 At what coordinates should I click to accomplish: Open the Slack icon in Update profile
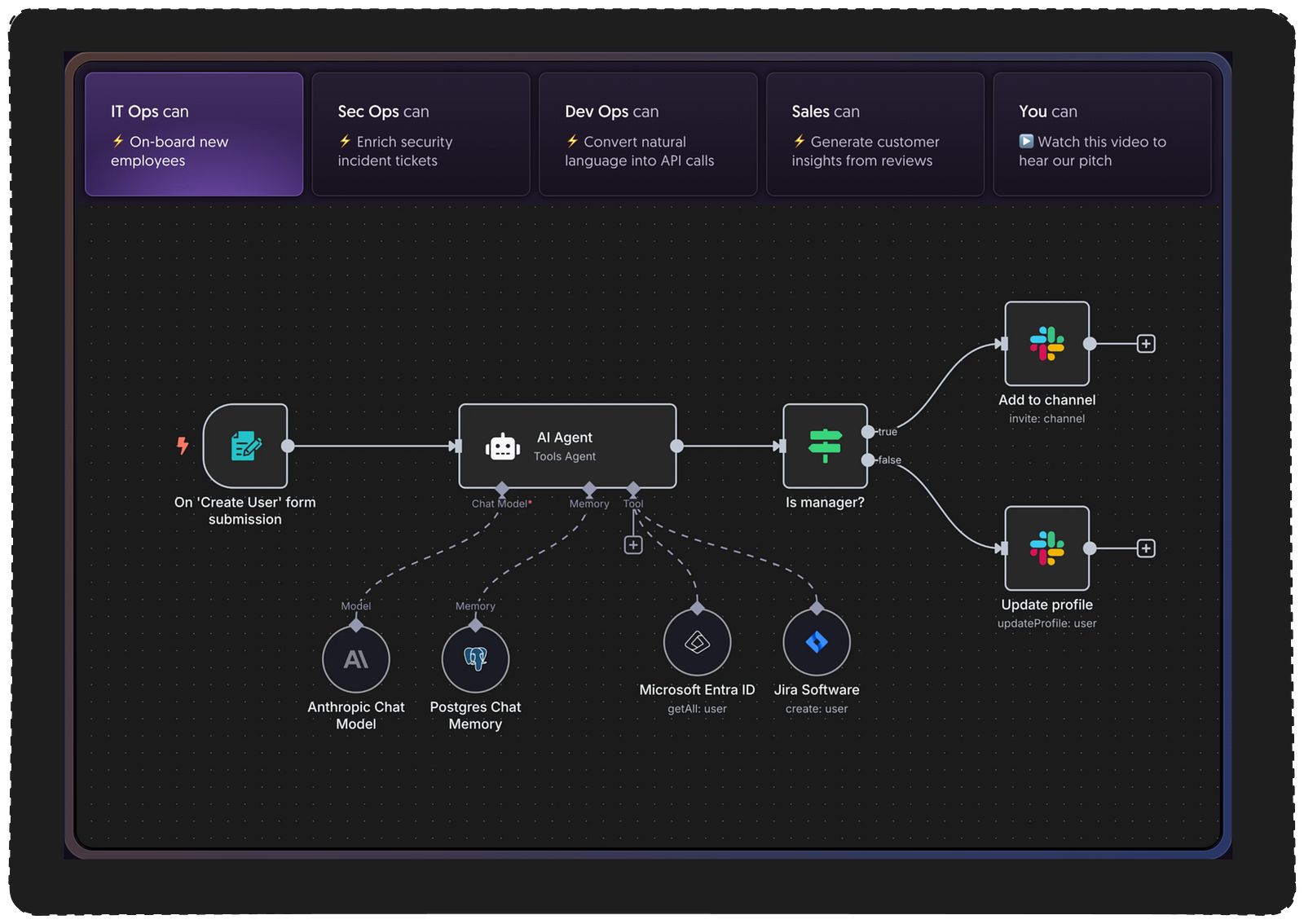tap(1047, 548)
